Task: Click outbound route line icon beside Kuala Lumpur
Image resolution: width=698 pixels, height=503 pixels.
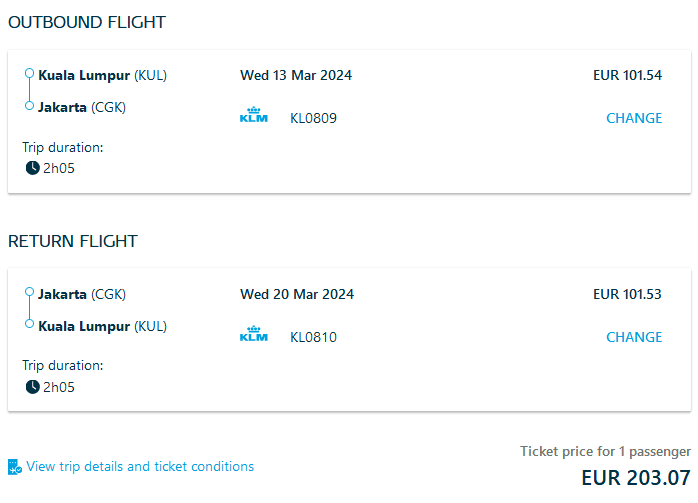Action: (29, 90)
